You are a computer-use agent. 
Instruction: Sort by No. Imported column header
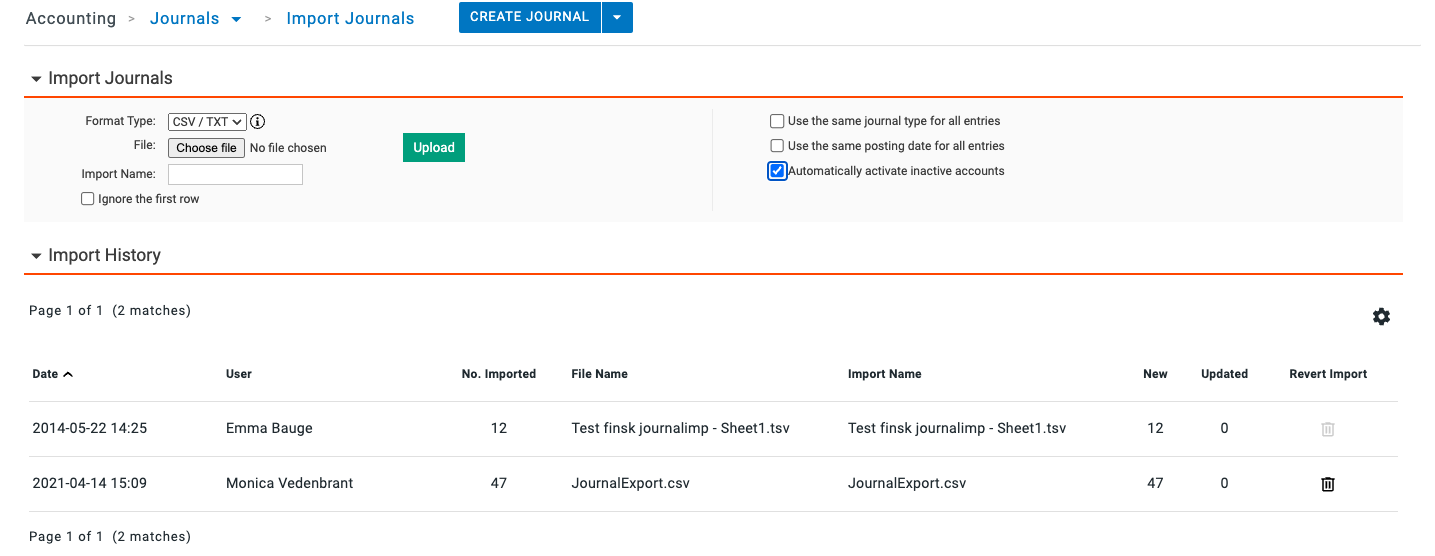click(x=499, y=374)
